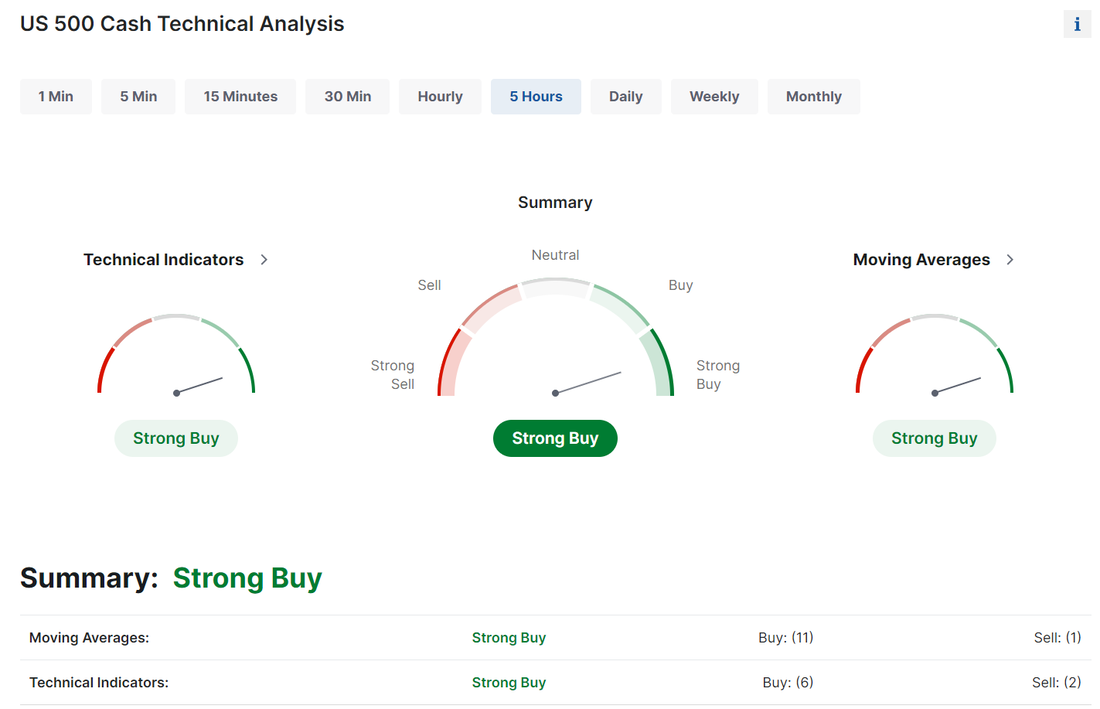Open the Daily timeframe tab

point(626,97)
